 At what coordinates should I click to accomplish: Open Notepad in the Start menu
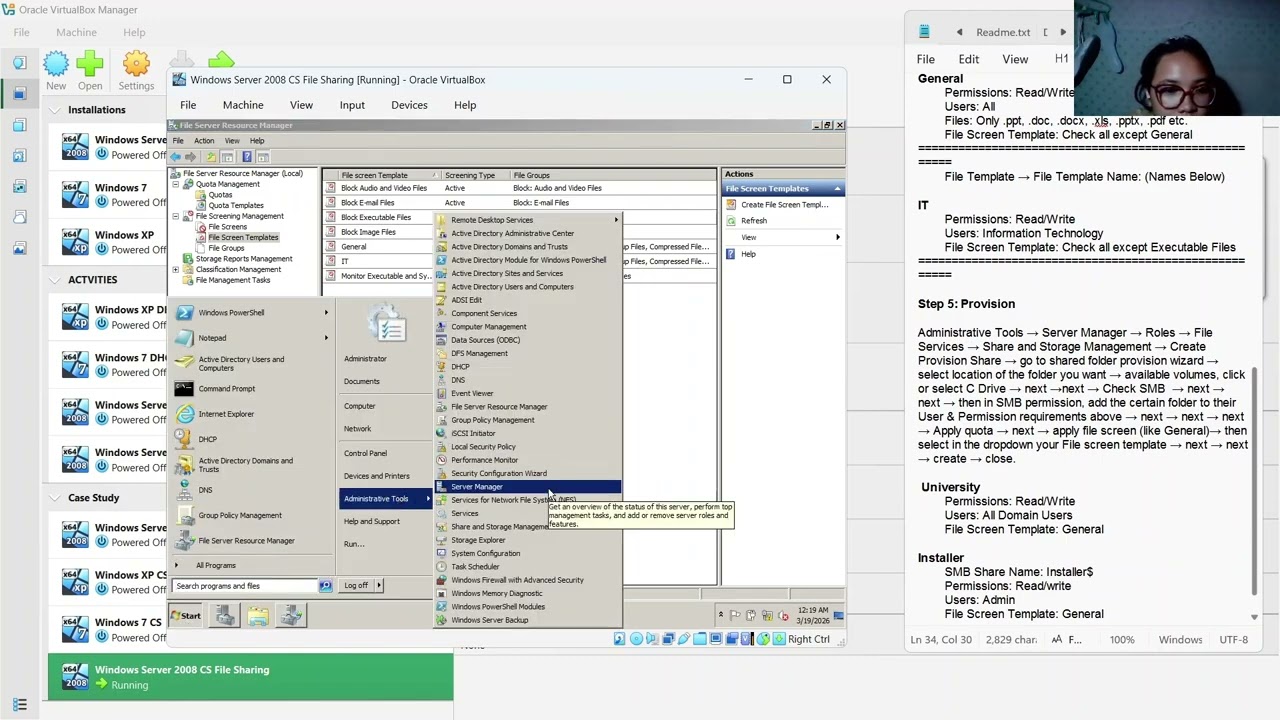pos(254,338)
